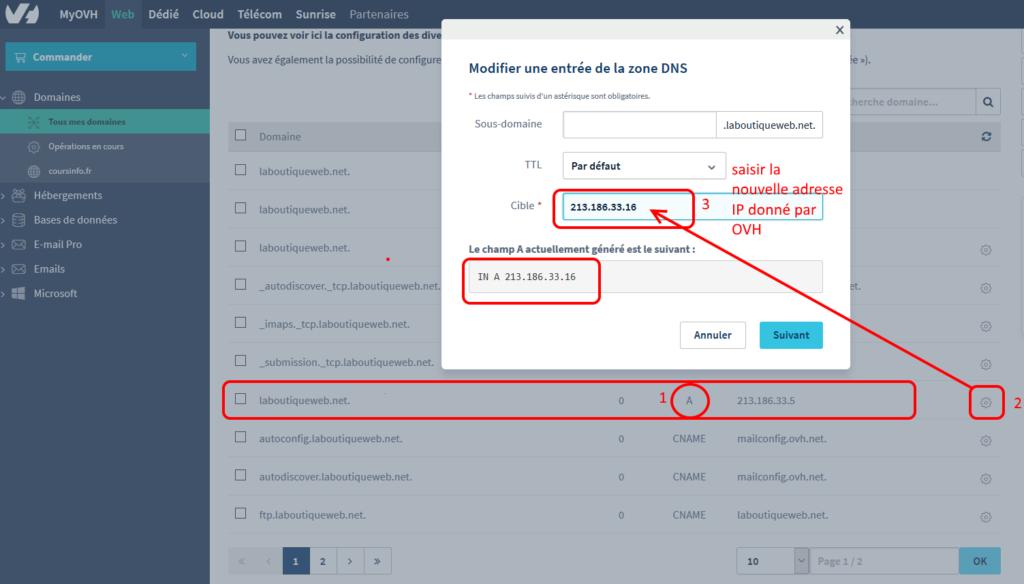This screenshot has height=584, width=1024.
Task: Open the Dédié top menu
Action: 163,14
